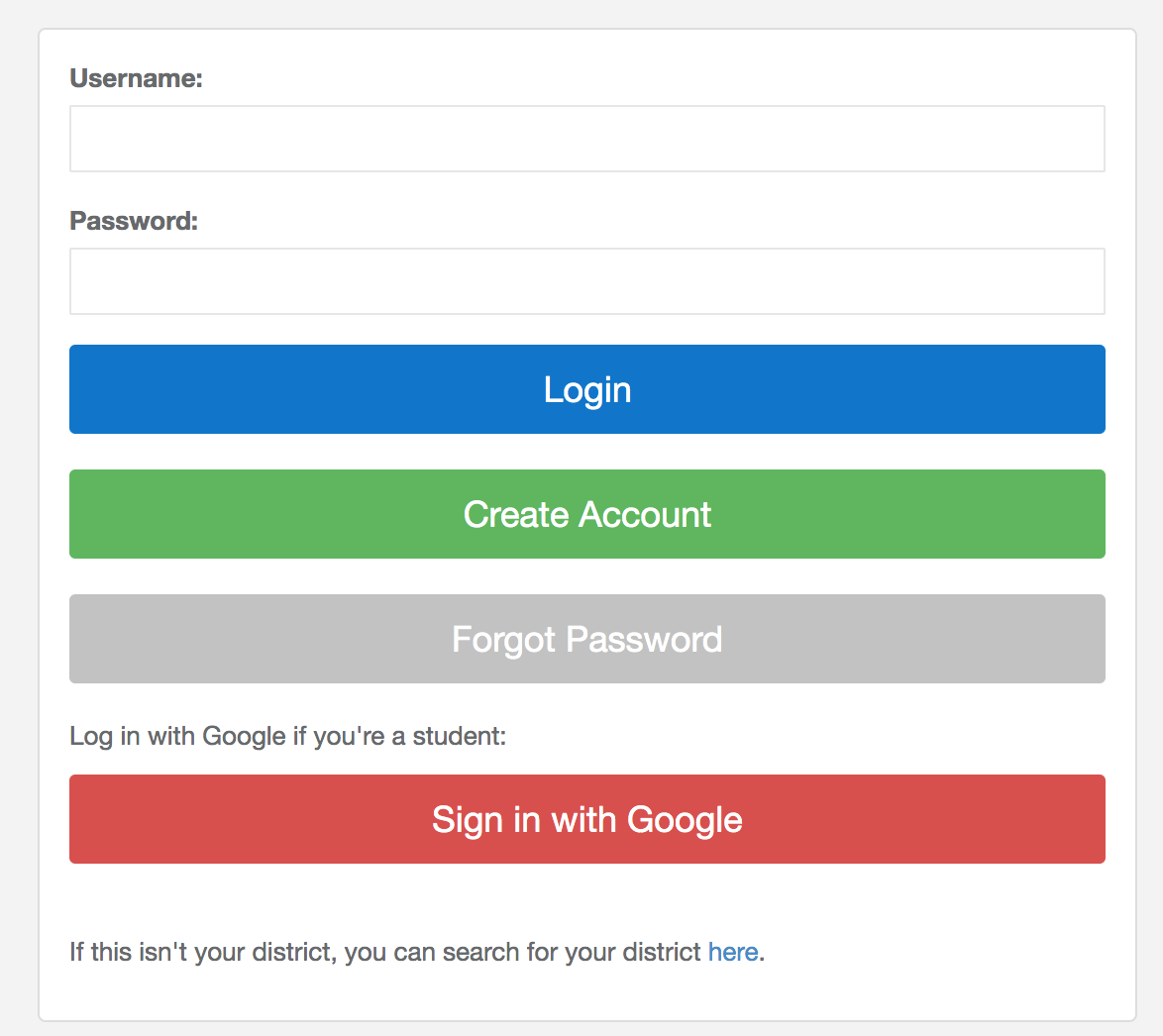Use the red Google sign-in button
The image size is (1163, 1036).
point(586,819)
